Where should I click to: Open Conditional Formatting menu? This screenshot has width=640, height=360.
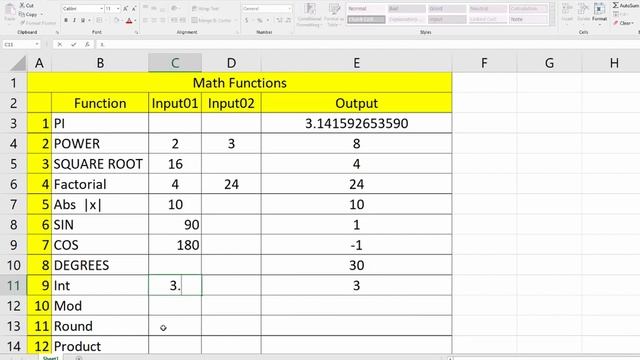pos(310,15)
